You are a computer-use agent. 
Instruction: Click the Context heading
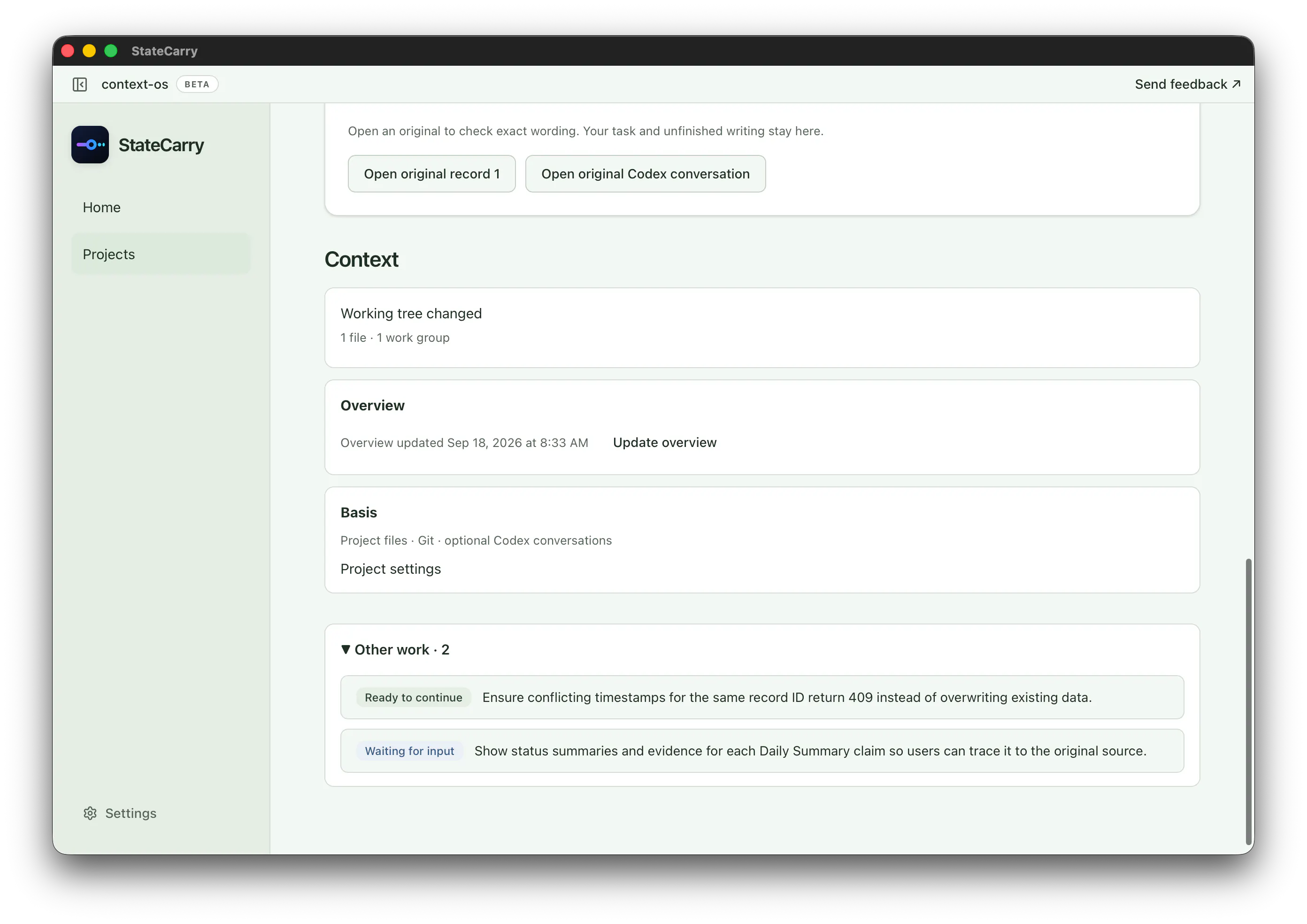tap(361, 260)
